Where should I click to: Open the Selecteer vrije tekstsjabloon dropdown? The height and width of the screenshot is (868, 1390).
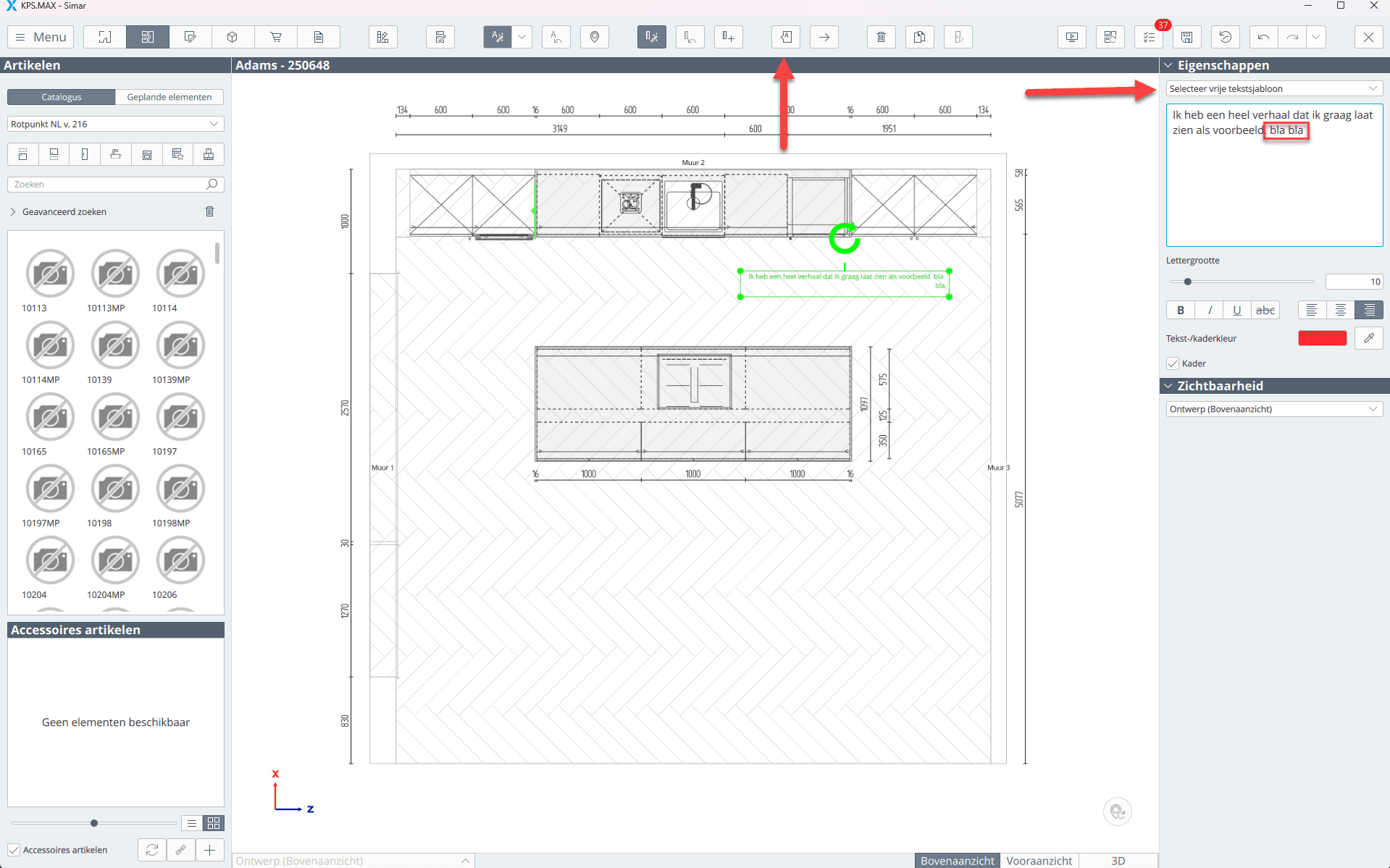(1273, 88)
